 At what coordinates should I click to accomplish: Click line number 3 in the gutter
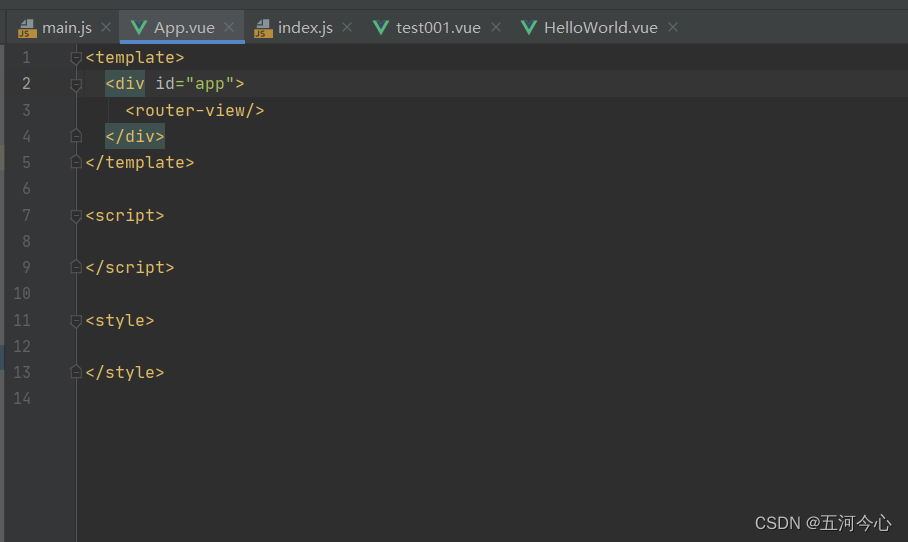point(26,110)
